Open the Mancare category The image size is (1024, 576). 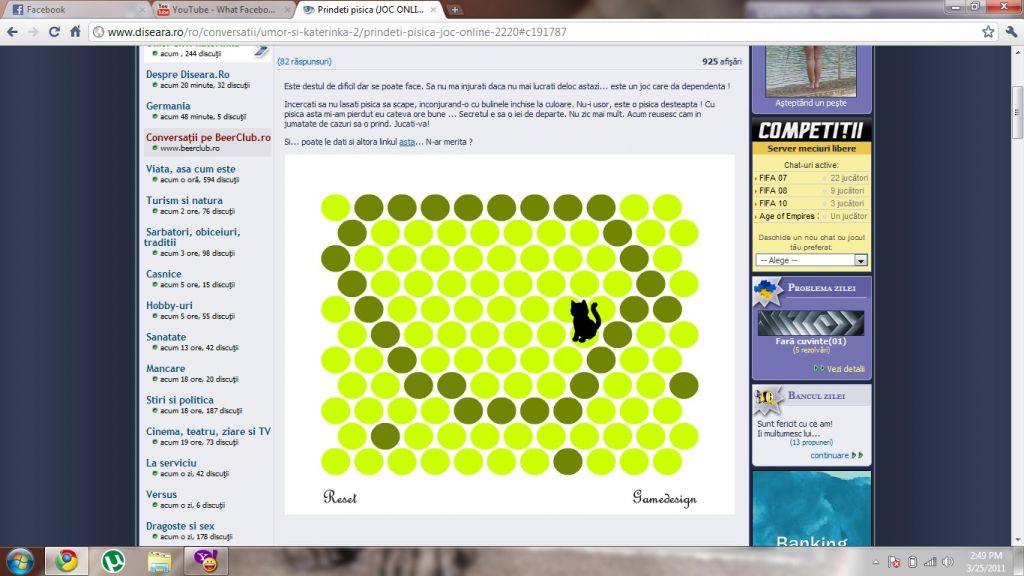tap(165, 368)
